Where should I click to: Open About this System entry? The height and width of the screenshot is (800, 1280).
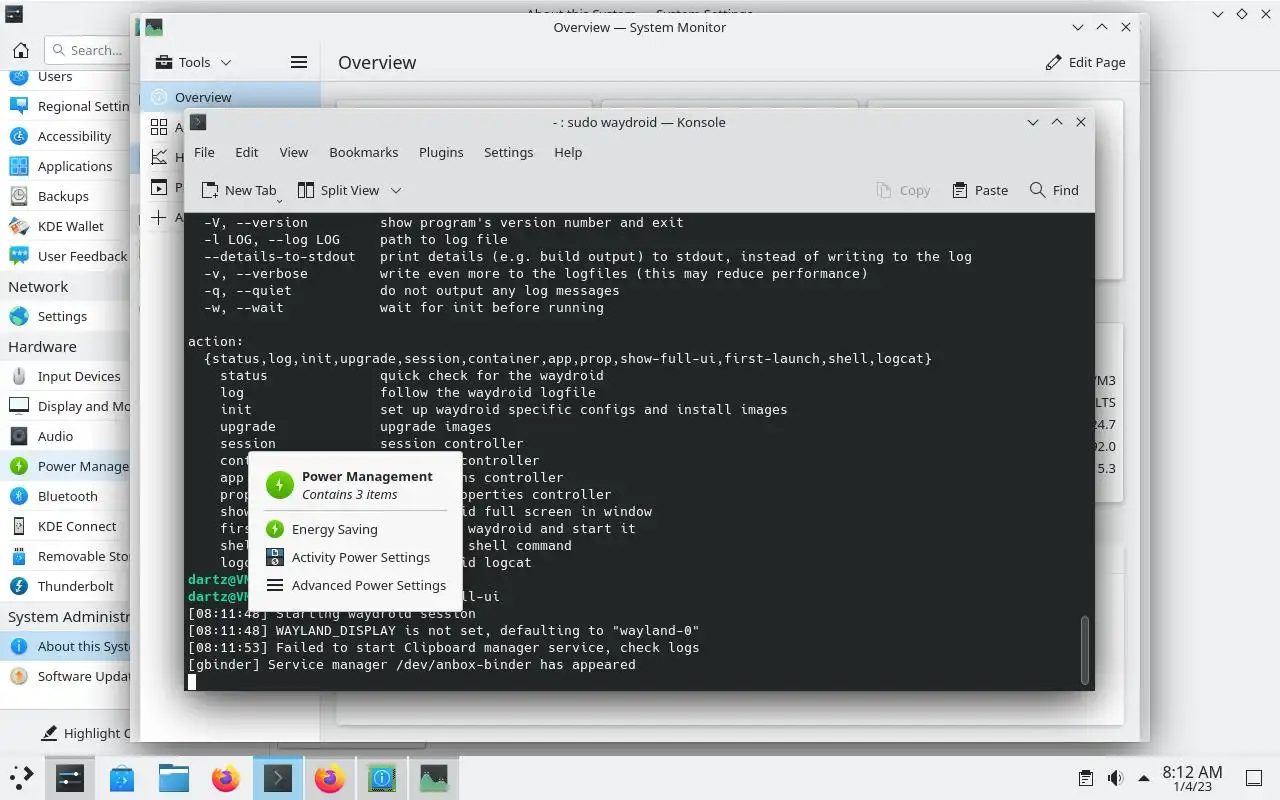[x=66, y=646]
